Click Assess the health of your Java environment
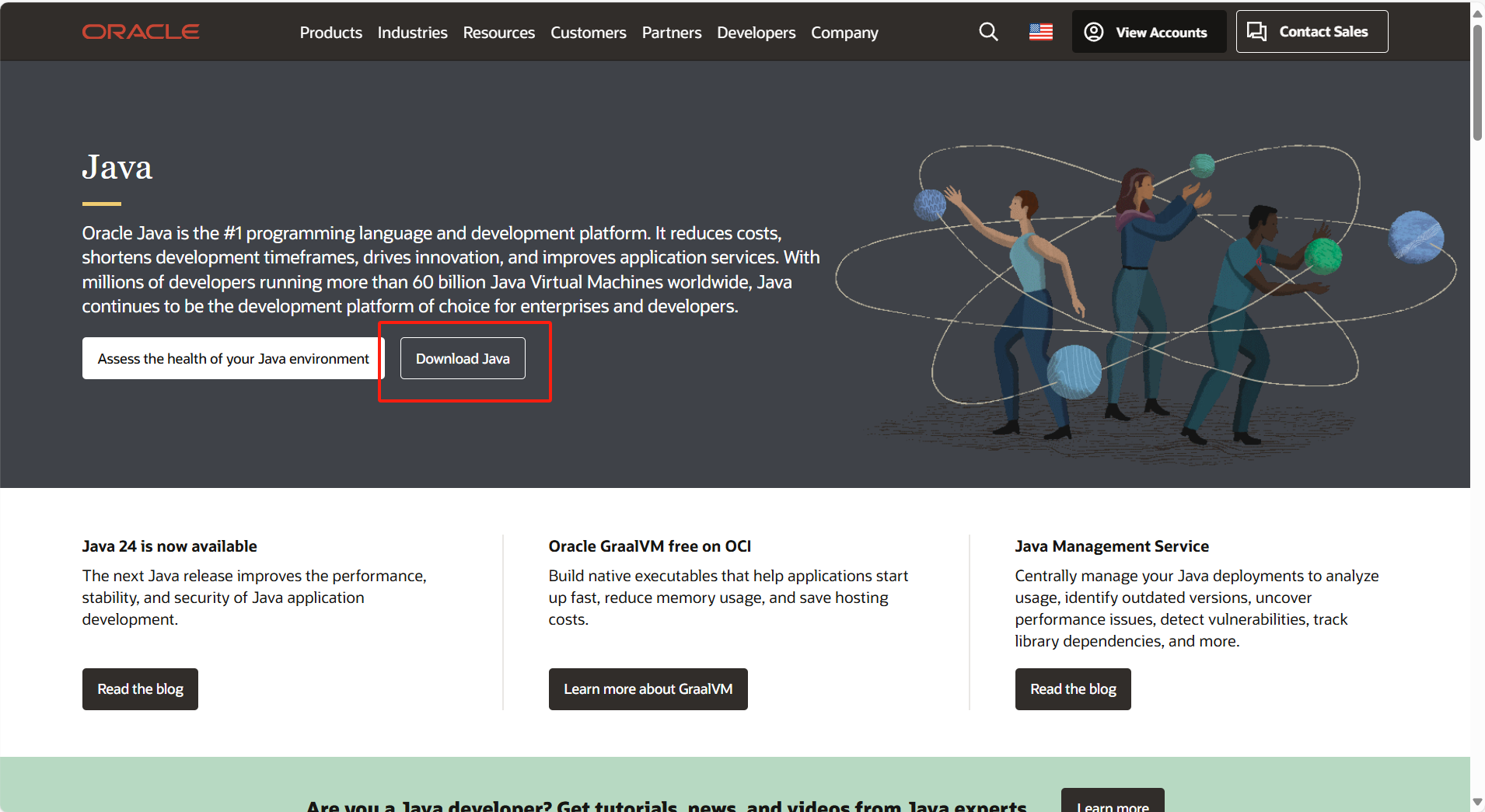Viewport: 1485px width, 812px height. 233,358
